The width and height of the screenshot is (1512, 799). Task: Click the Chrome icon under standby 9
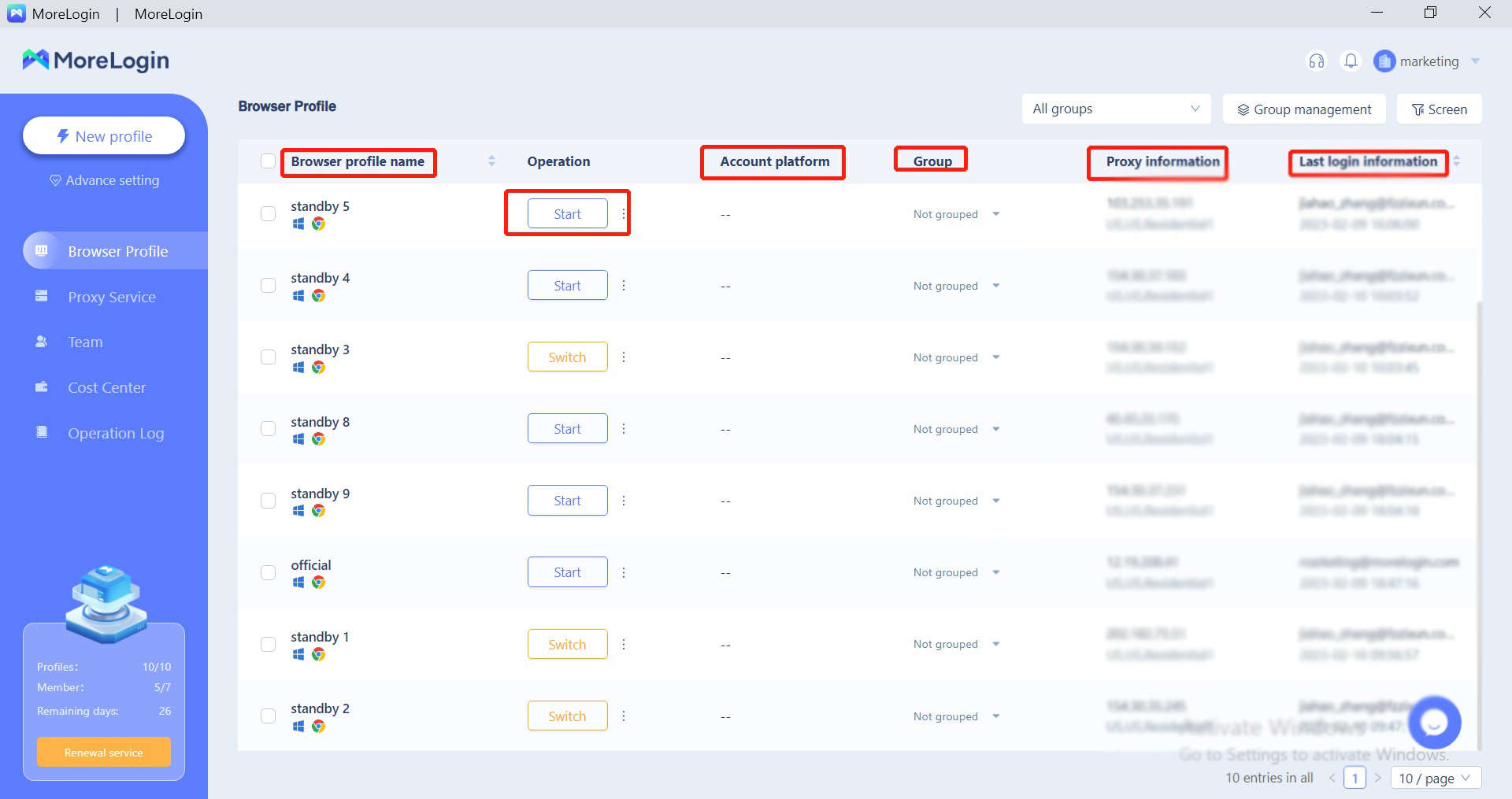point(318,511)
